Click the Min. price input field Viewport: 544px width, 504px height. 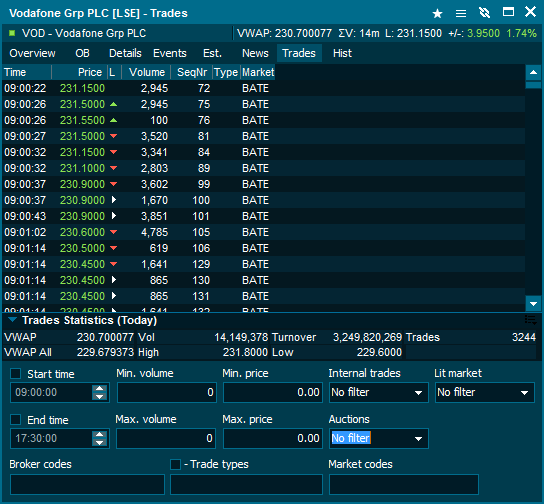(273, 392)
